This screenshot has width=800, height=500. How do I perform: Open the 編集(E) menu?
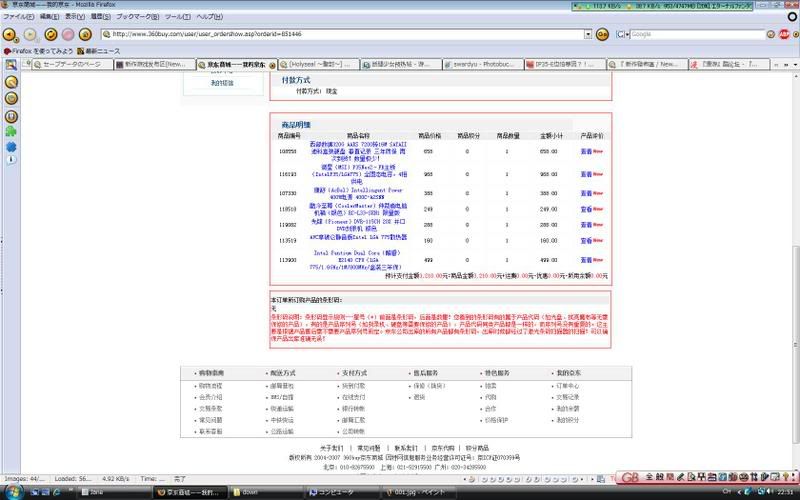(49, 17)
